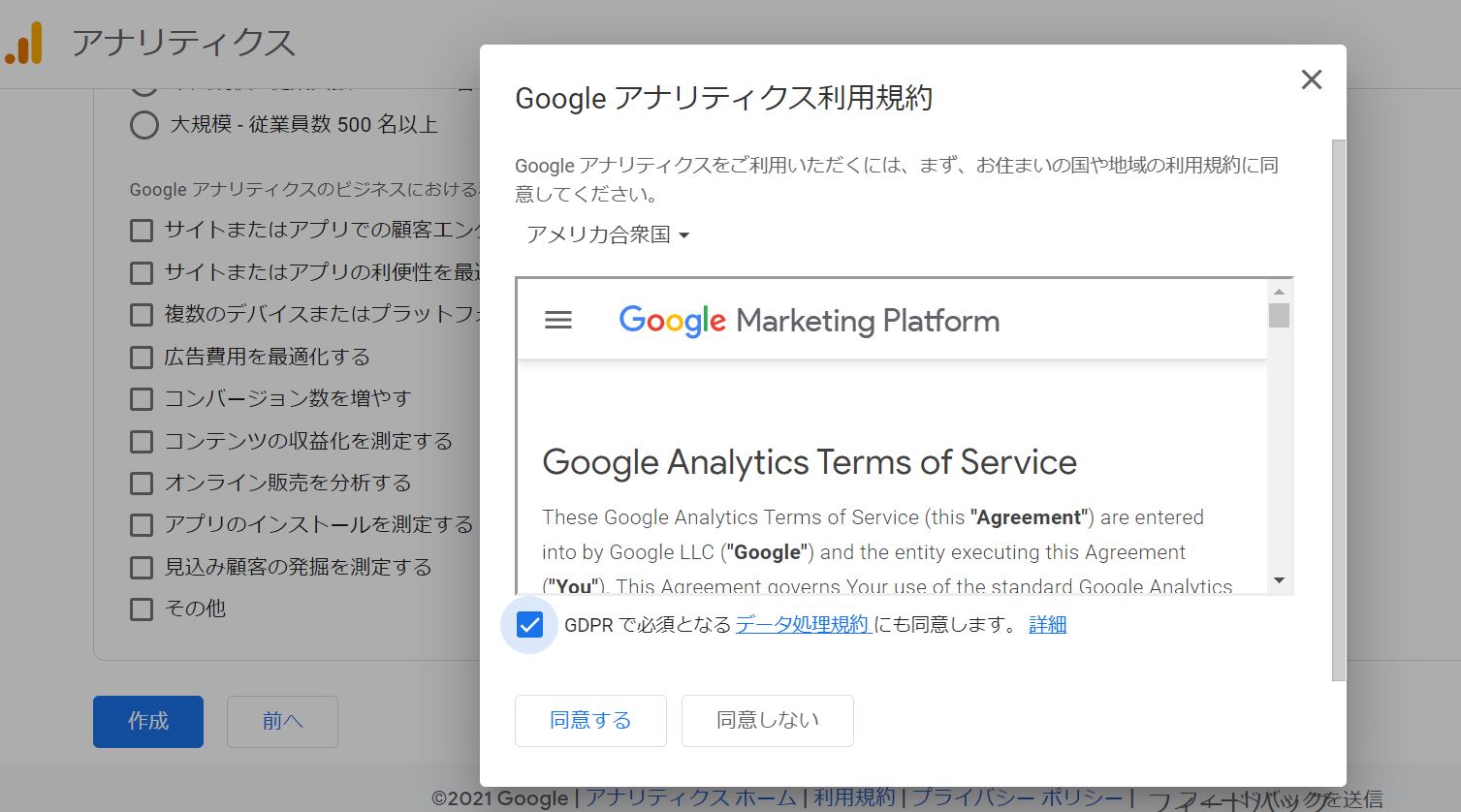This screenshot has width=1461, height=812.
Task: Click the Google Analytics logo icon
Action: tap(24, 44)
